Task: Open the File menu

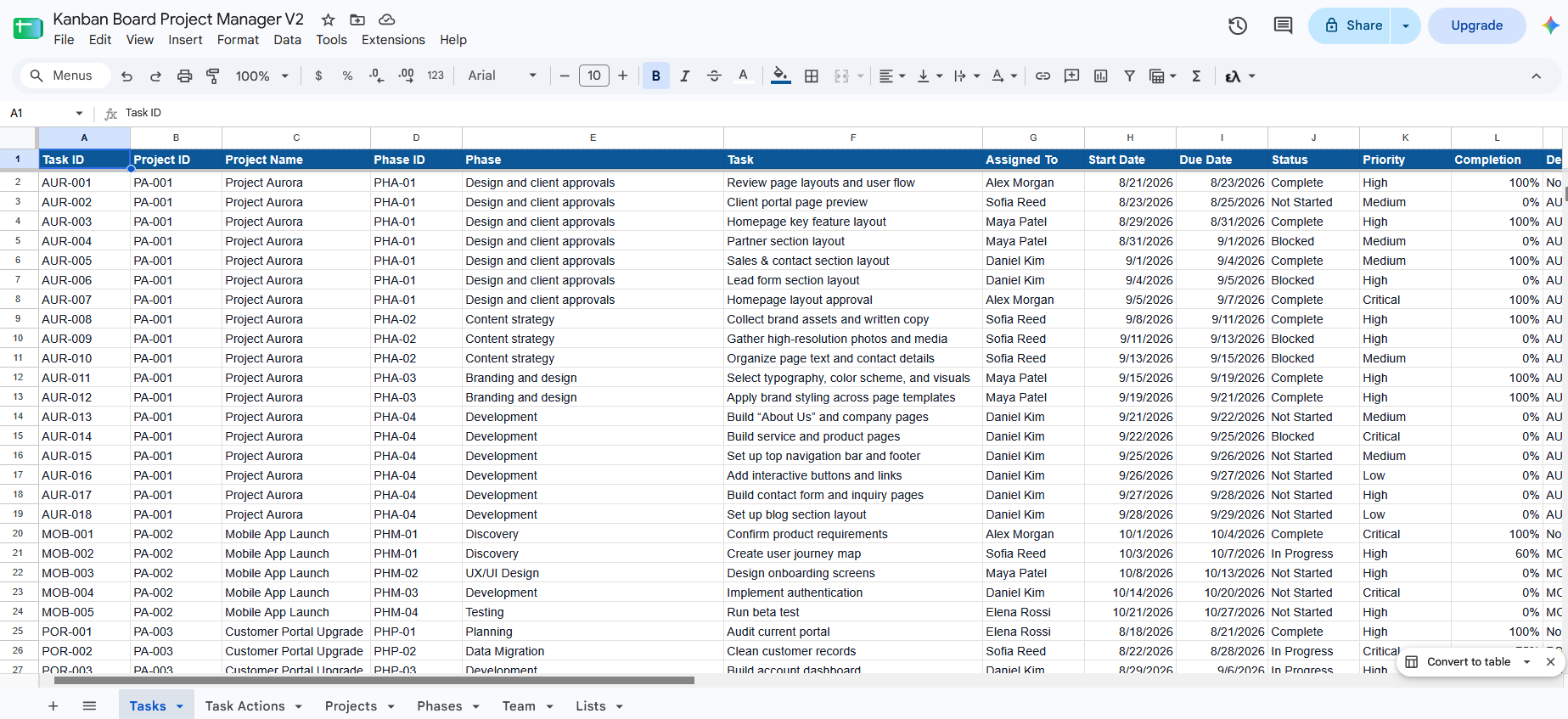Action: [x=64, y=40]
